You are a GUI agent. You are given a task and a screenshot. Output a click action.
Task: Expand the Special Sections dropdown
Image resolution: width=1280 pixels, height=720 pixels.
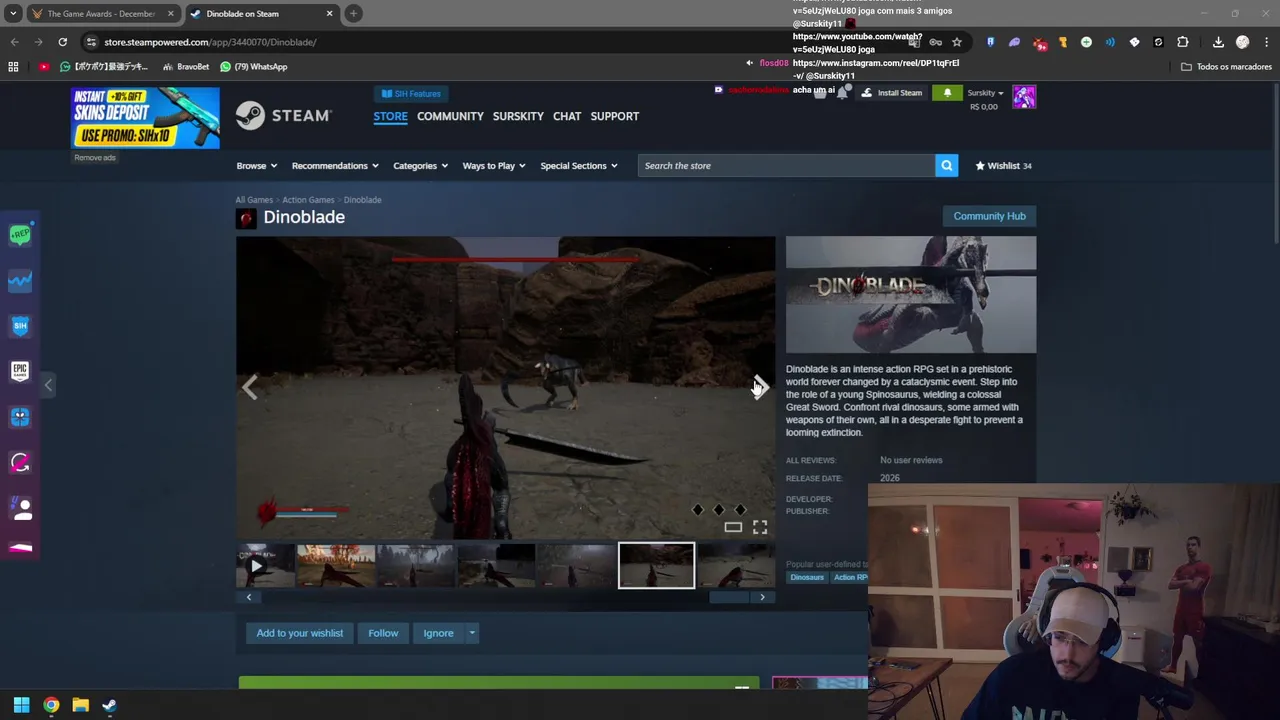[x=579, y=166]
